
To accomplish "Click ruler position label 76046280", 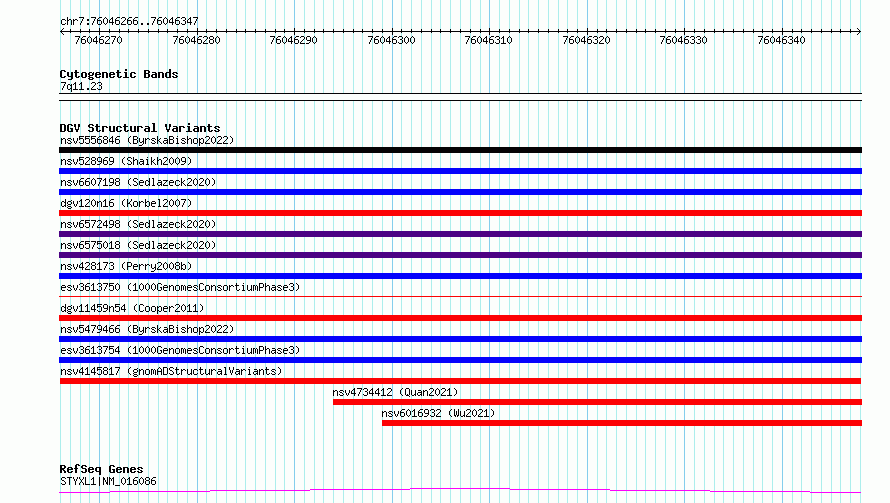I will (x=196, y=40).
